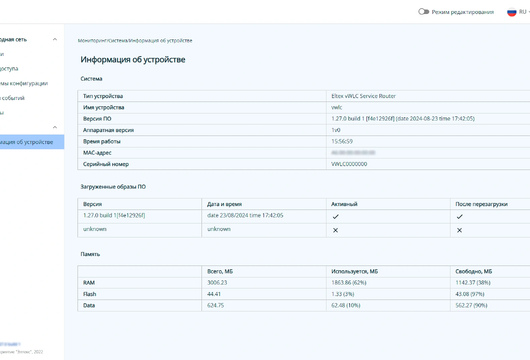Click the Версия ПО row label
Viewport: 530px width, 360px height.
coord(97,119)
